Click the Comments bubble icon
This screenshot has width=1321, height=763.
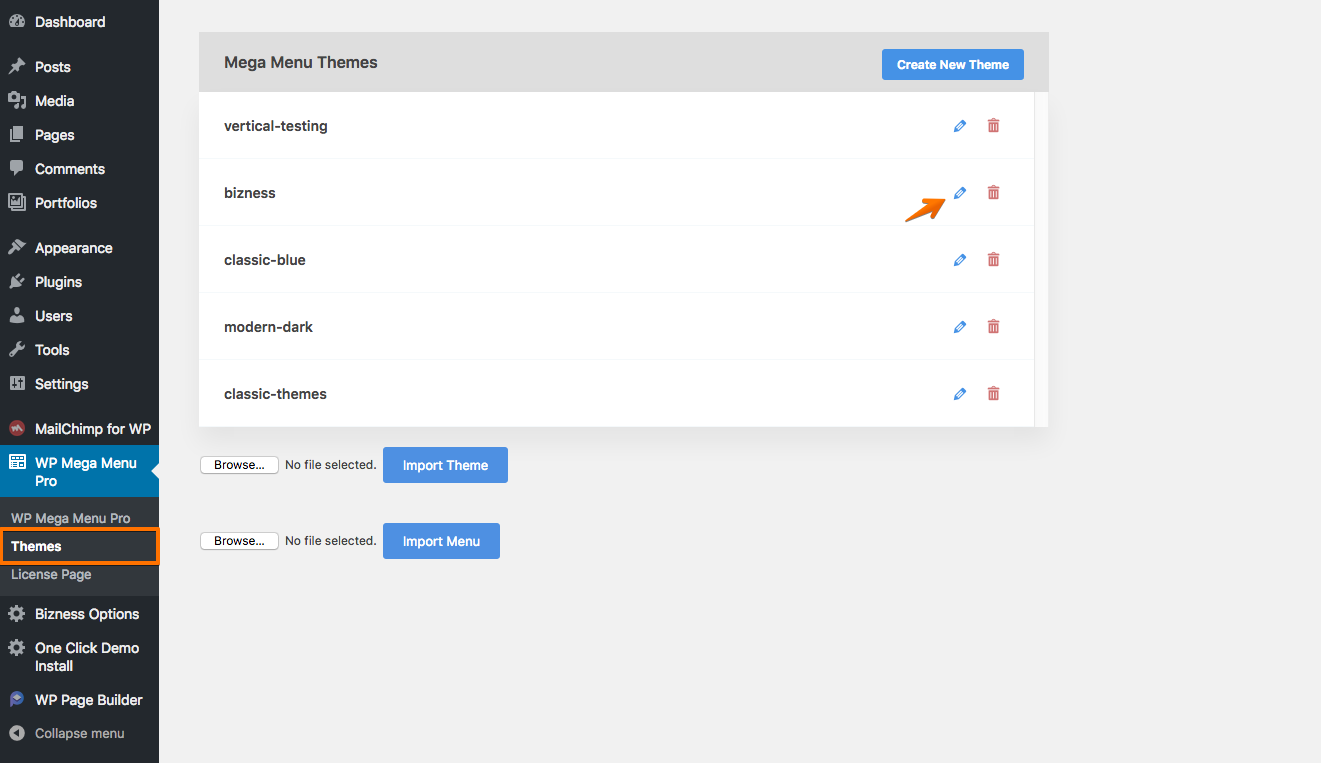pyautogui.click(x=17, y=168)
